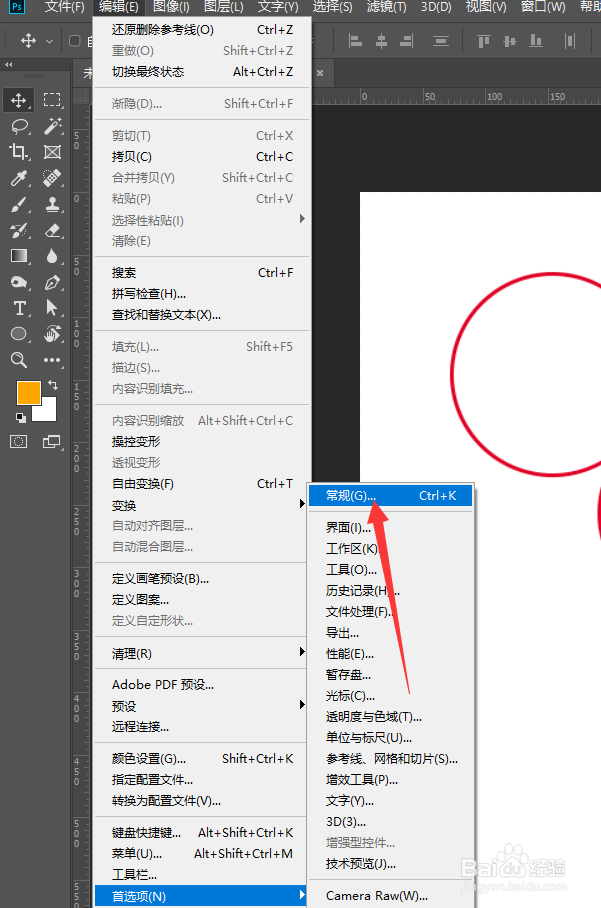Click the align left edges icon
The width and height of the screenshot is (601, 908).
tap(355, 41)
